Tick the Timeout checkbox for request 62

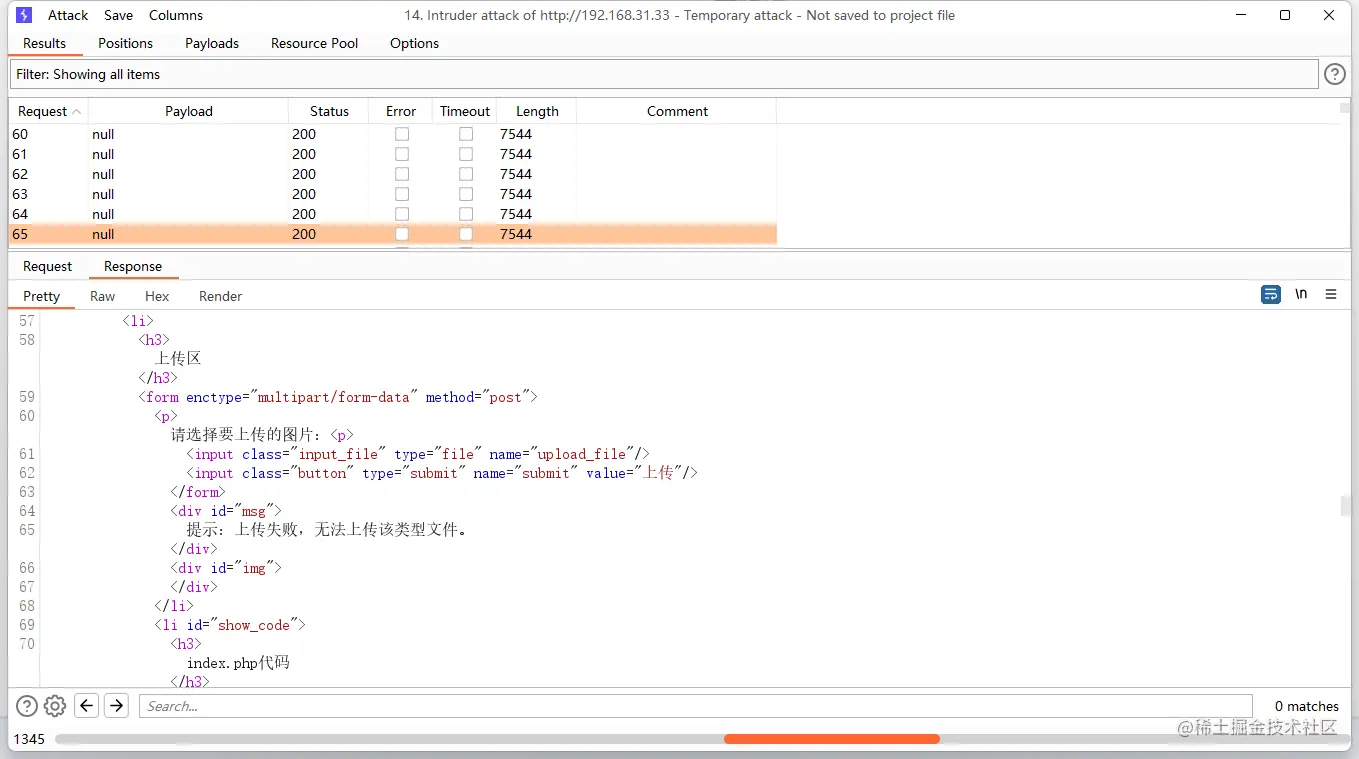click(x=466, y=174)
